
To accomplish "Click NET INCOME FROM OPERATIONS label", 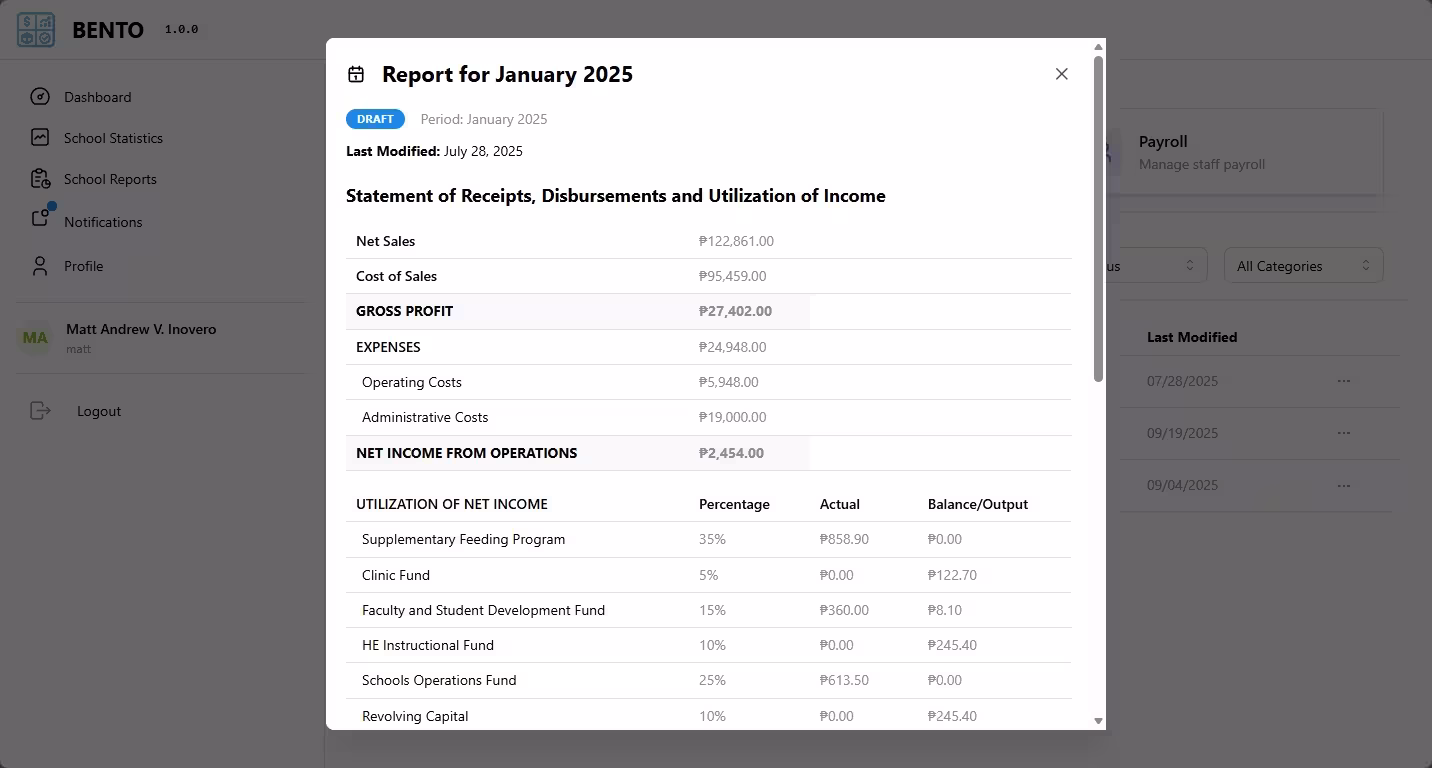I will [466, 453].
